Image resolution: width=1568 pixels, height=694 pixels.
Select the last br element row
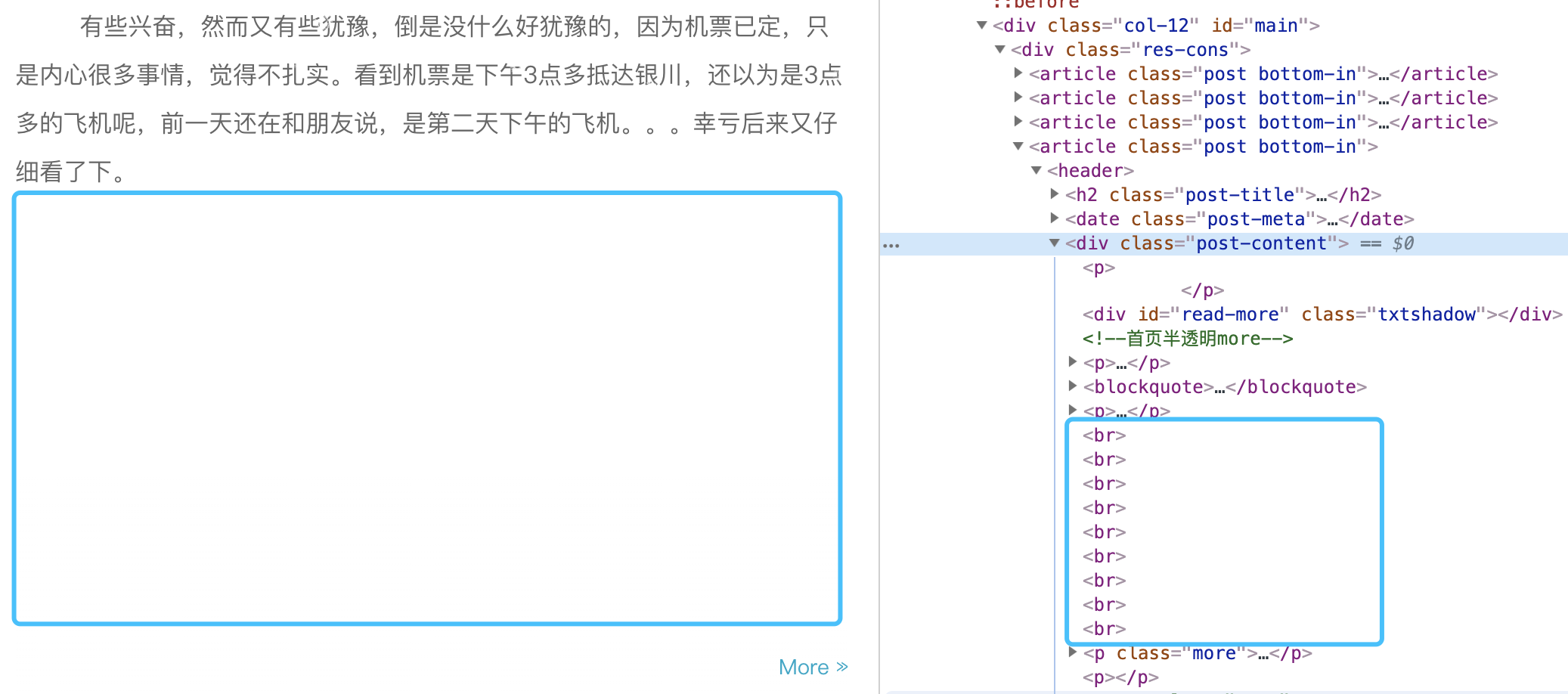pyautogui.click(x=1105, y=629)
